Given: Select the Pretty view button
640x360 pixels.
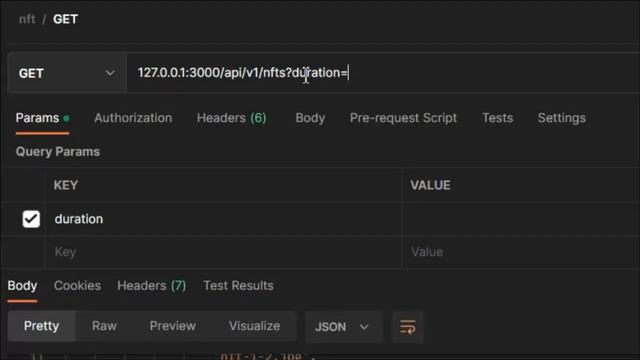Looking at the screenshot, I should coord(41,326).
